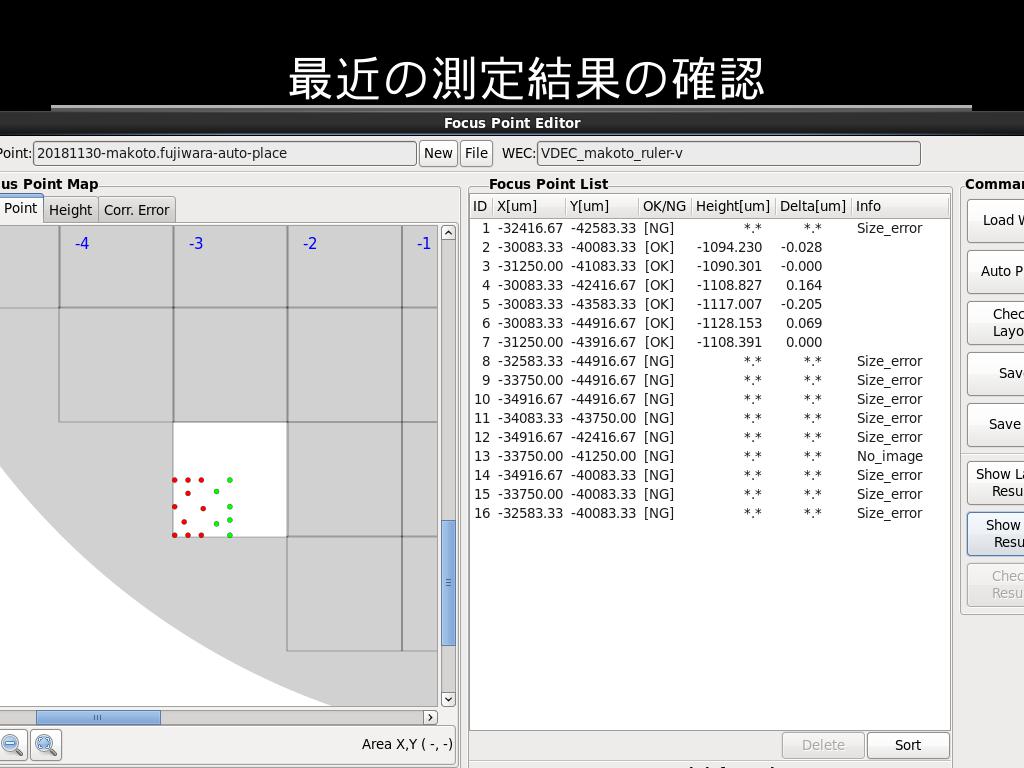Select the Point tab

pos(20,208)
